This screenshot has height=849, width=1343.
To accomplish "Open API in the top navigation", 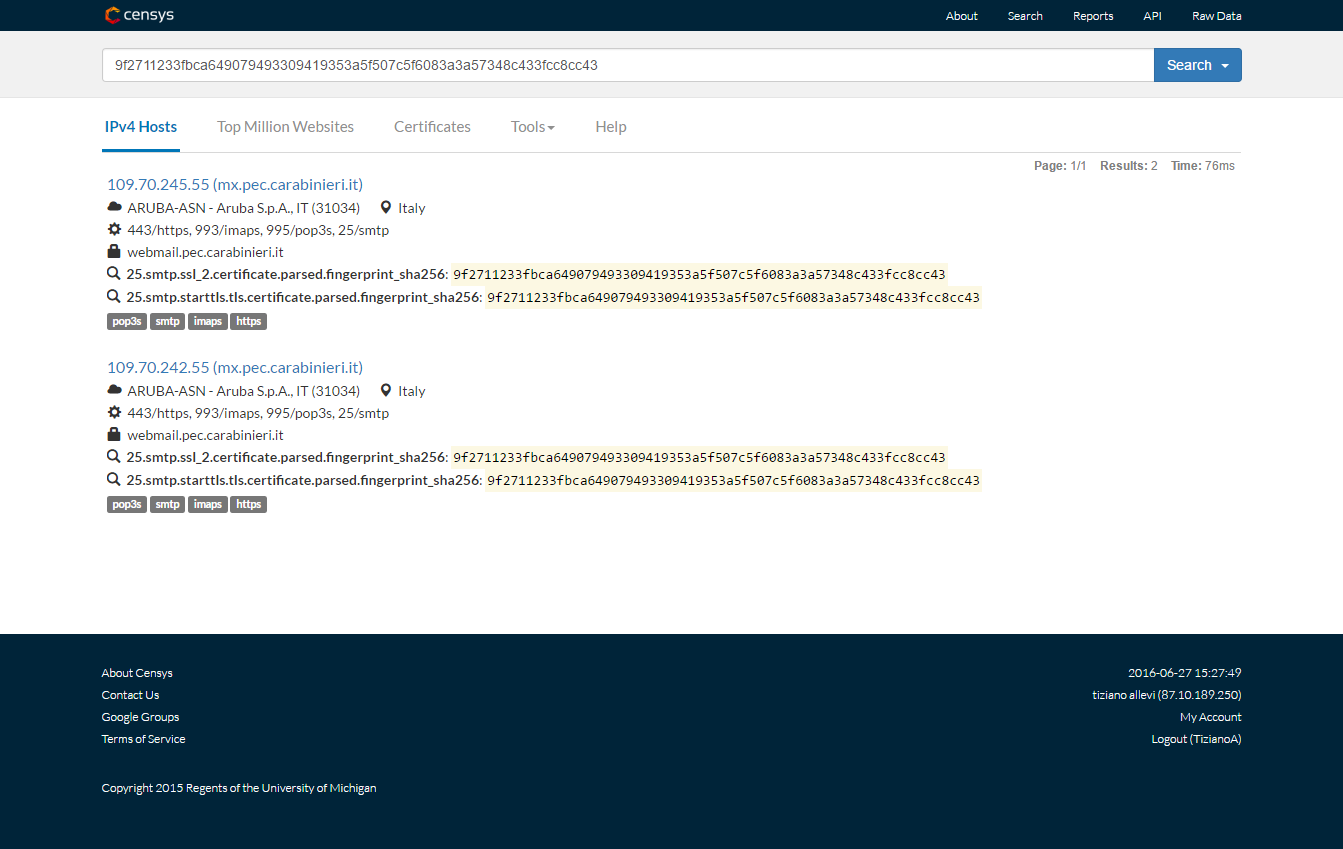I will pos(1153,16).
